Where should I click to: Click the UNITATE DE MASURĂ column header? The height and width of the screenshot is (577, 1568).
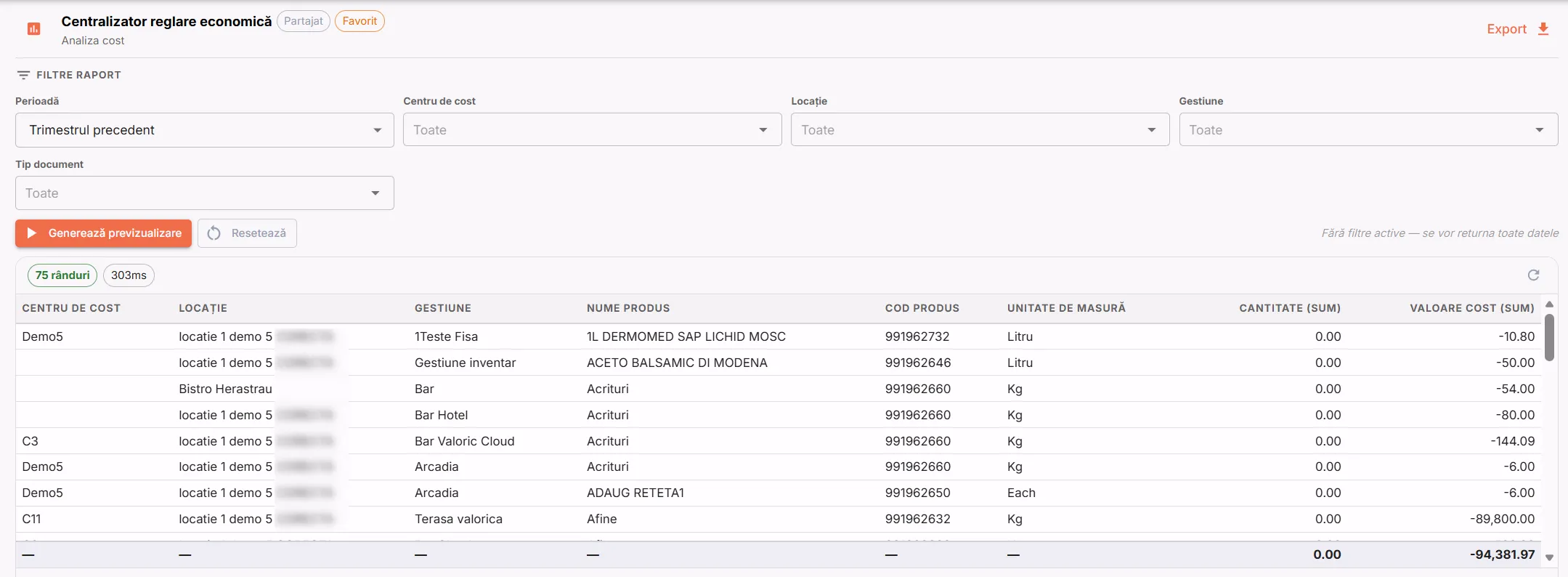pos(1066,308)
